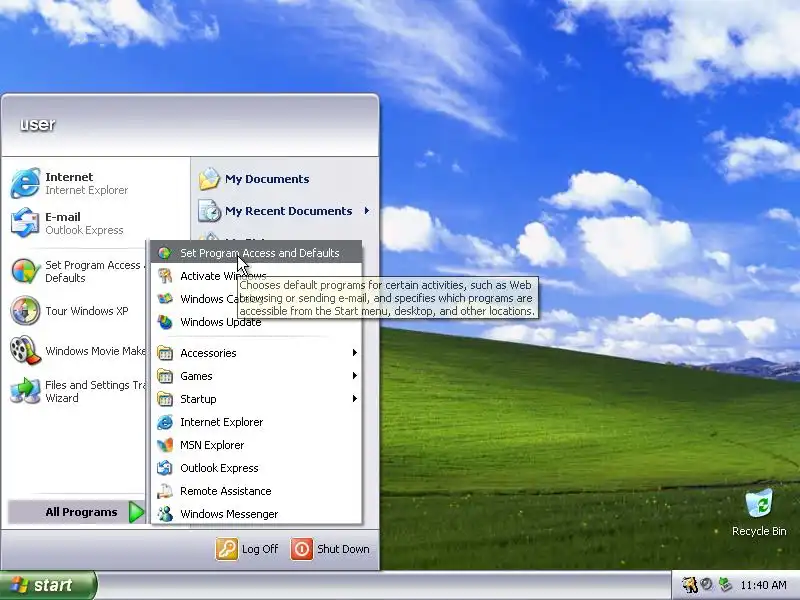Click My Recent Documents text
Screen dimensions: 800x600
click(x=288, y=211)
